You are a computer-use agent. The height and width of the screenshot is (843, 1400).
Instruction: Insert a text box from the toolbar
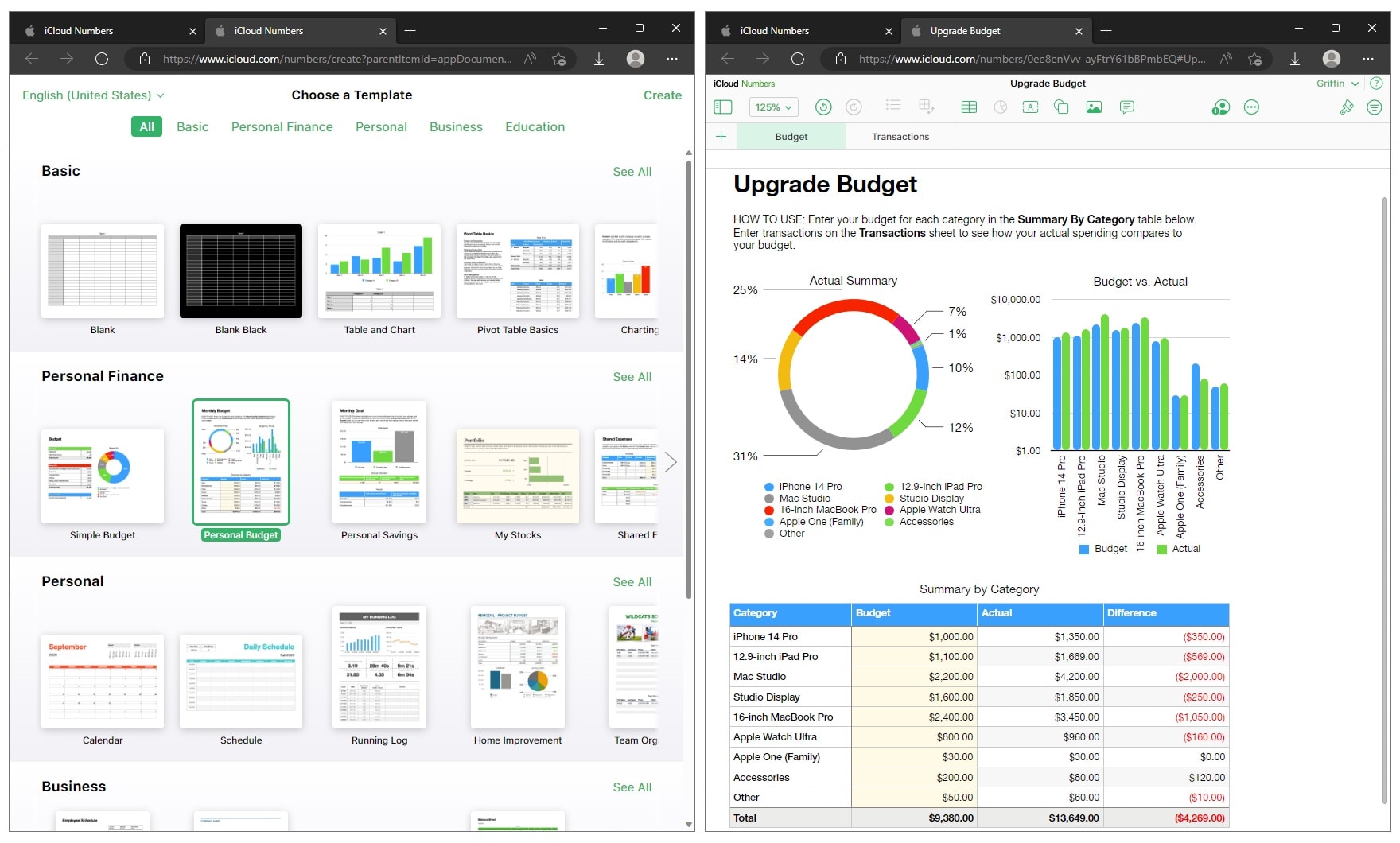(x=1030, y=107)
